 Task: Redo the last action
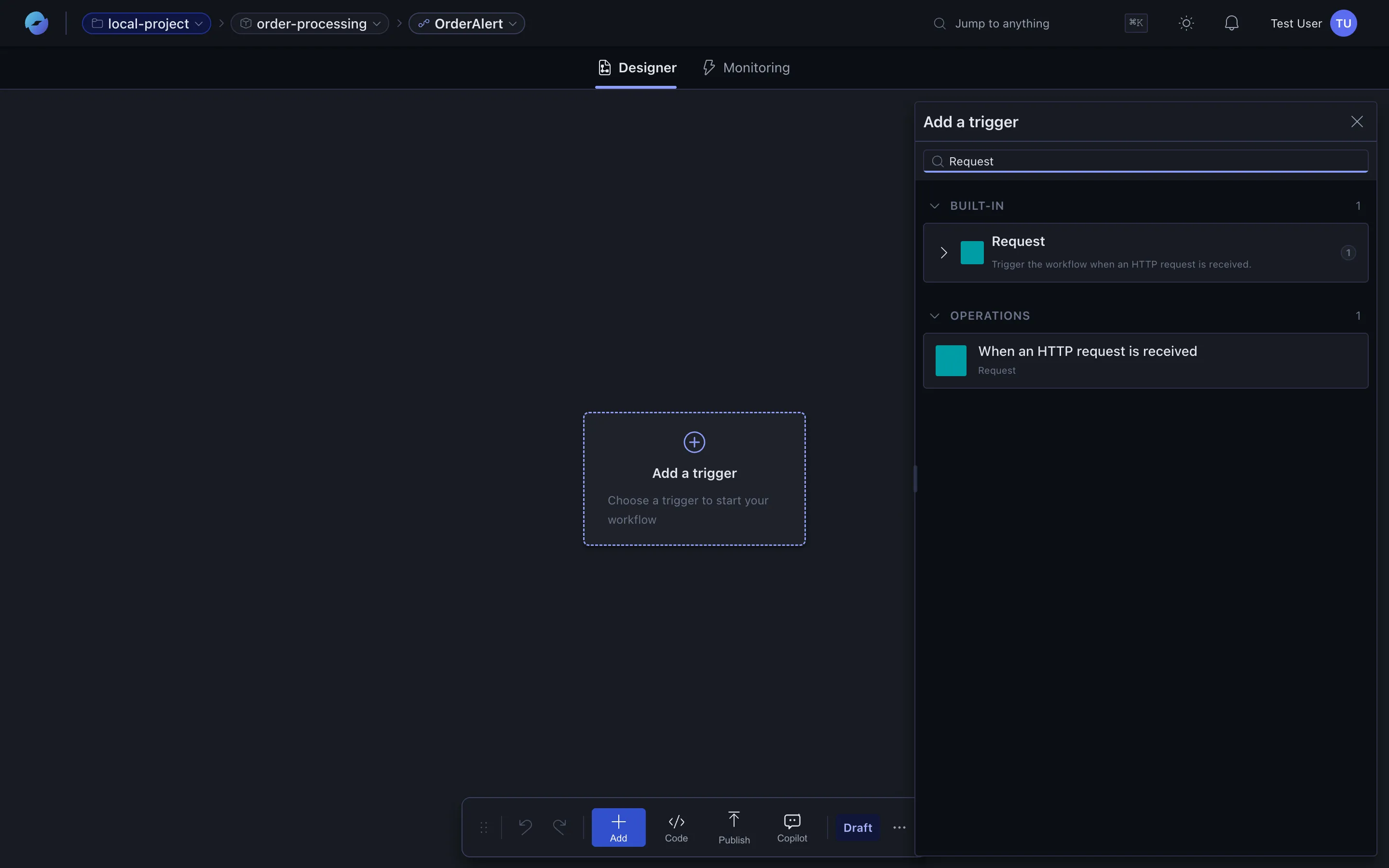[559, 827]
